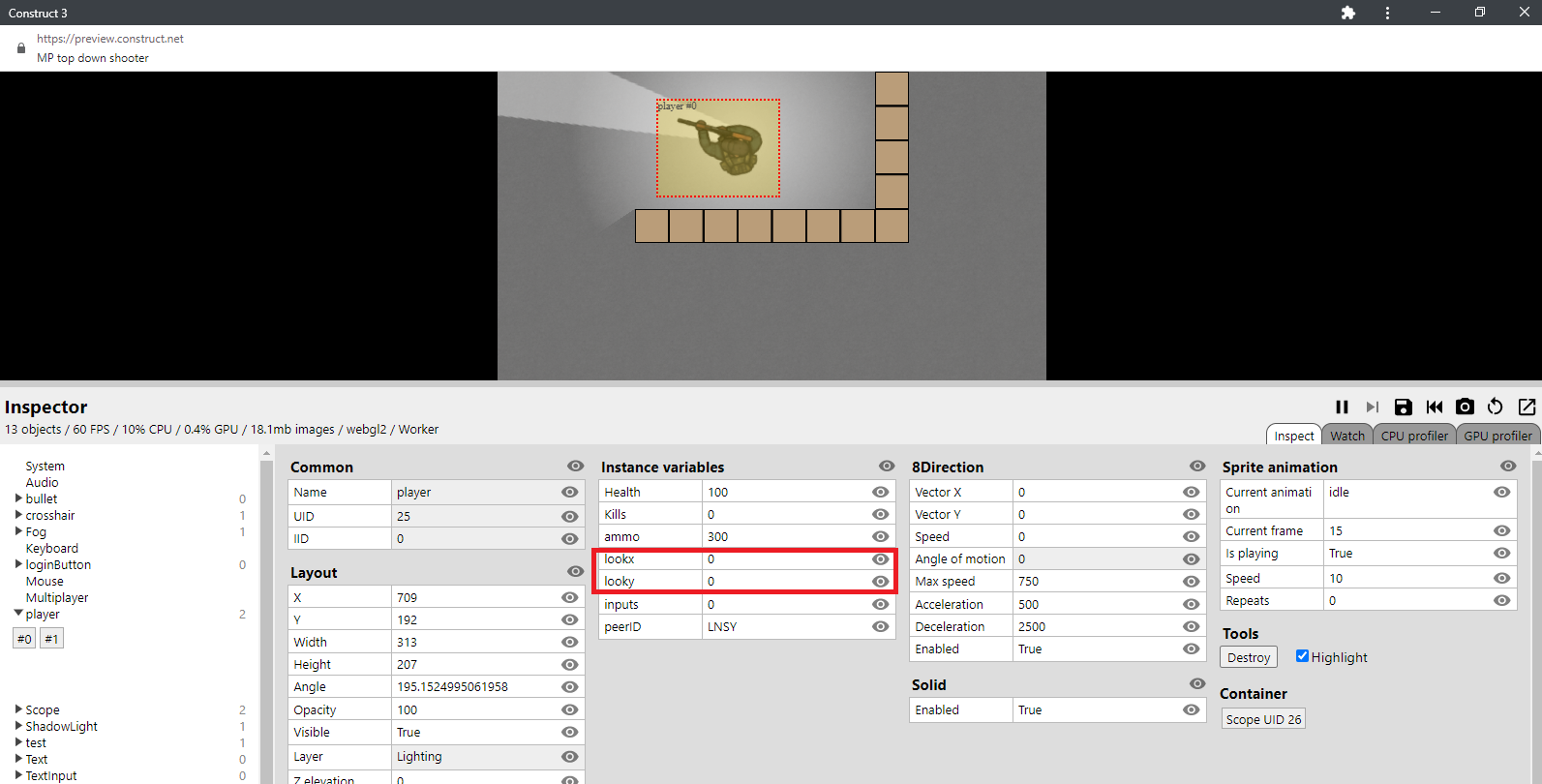The width and height of the screenshot is (1542, 784).
Task: Expand the TextInput object node
Action: tap(18, 775)
